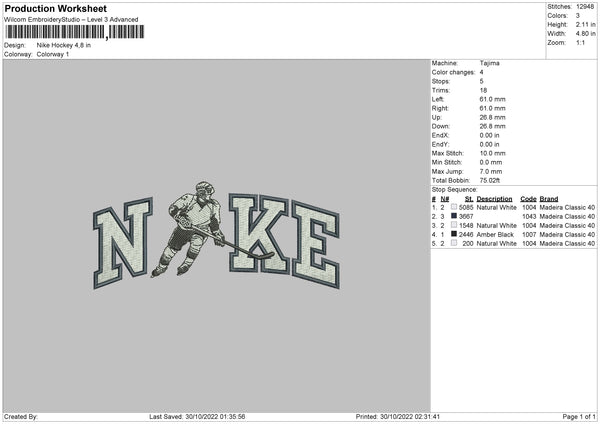This screenshot has height=424, width=600.
Task: Click the Machine value Tajima
Action: point(489,63)
